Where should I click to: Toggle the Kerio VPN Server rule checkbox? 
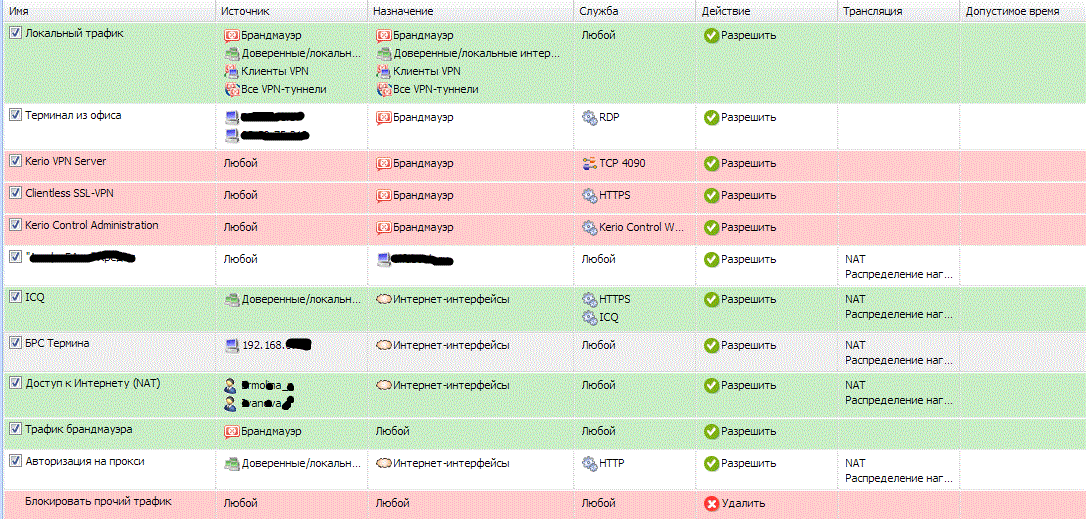point(15,160)
